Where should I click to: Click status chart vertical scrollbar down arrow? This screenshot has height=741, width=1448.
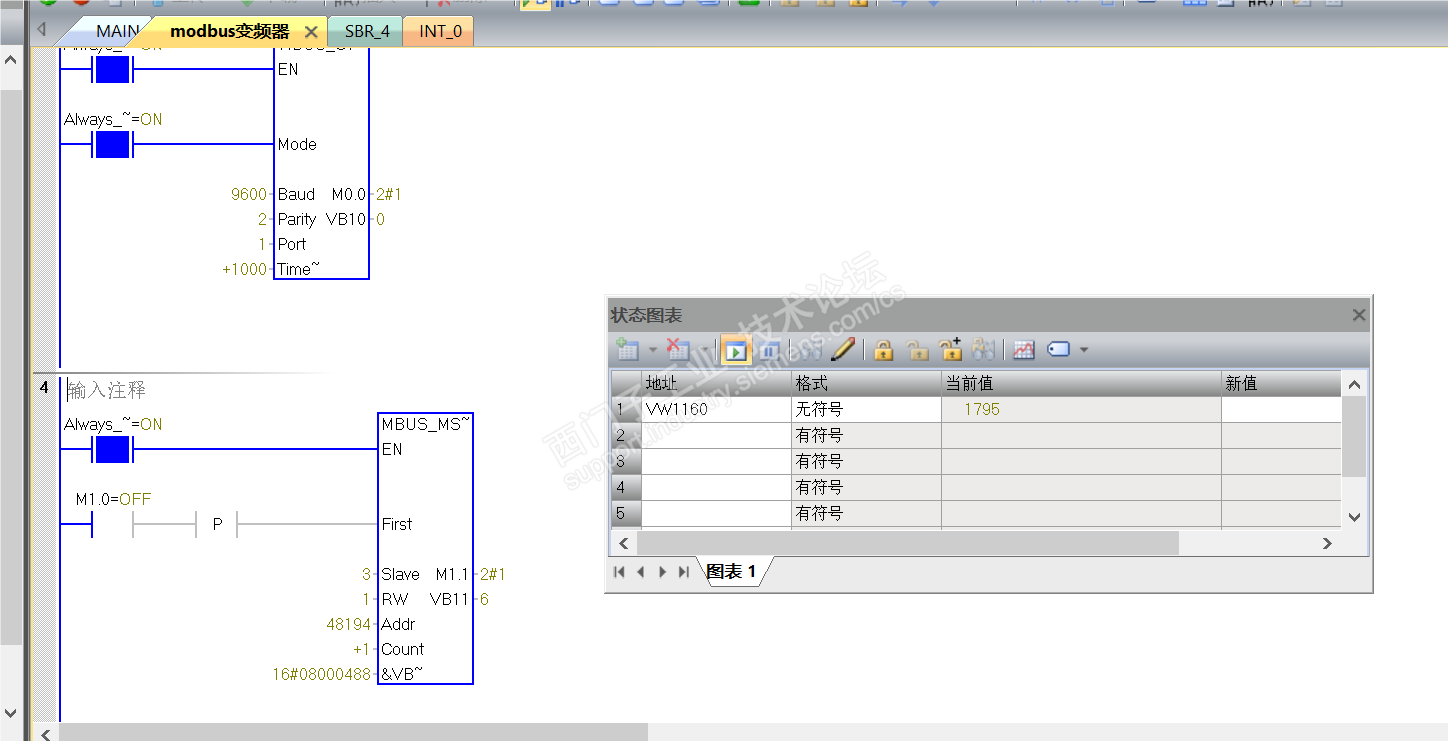pyautogui.click(x=1354, y=517)
